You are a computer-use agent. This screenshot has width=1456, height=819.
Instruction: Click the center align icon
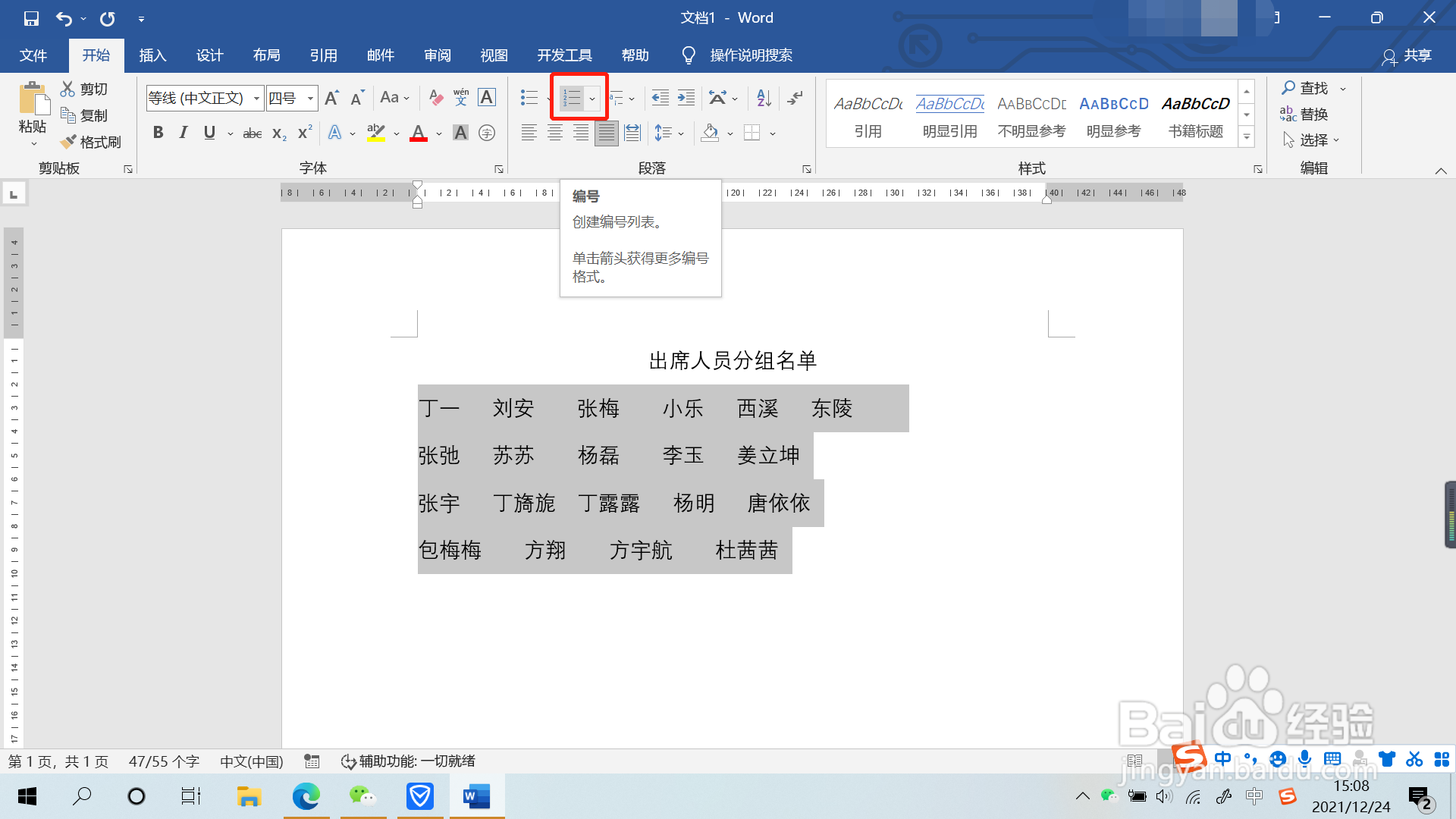coord(555,133)
